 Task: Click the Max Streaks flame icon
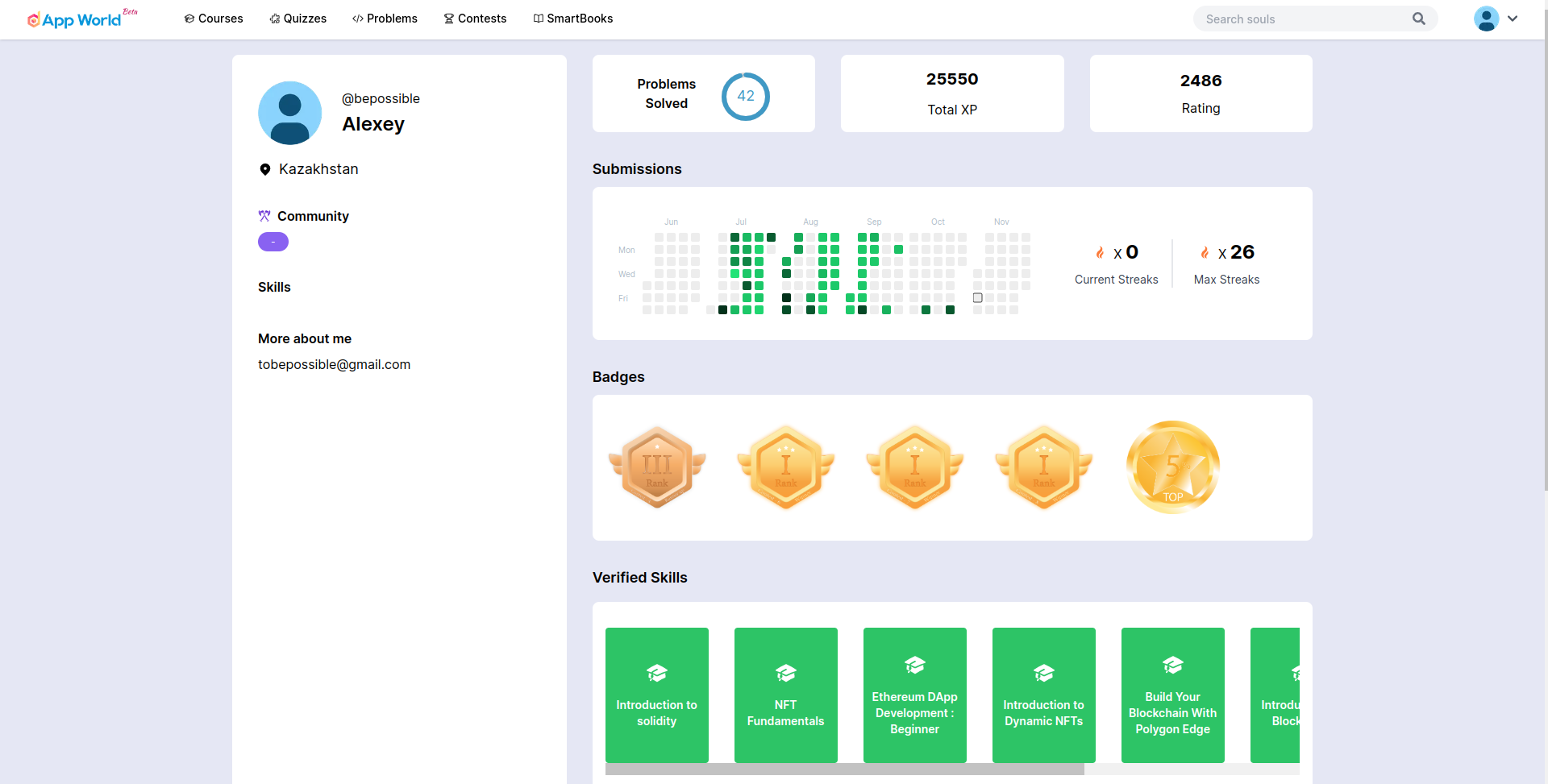1205,253
